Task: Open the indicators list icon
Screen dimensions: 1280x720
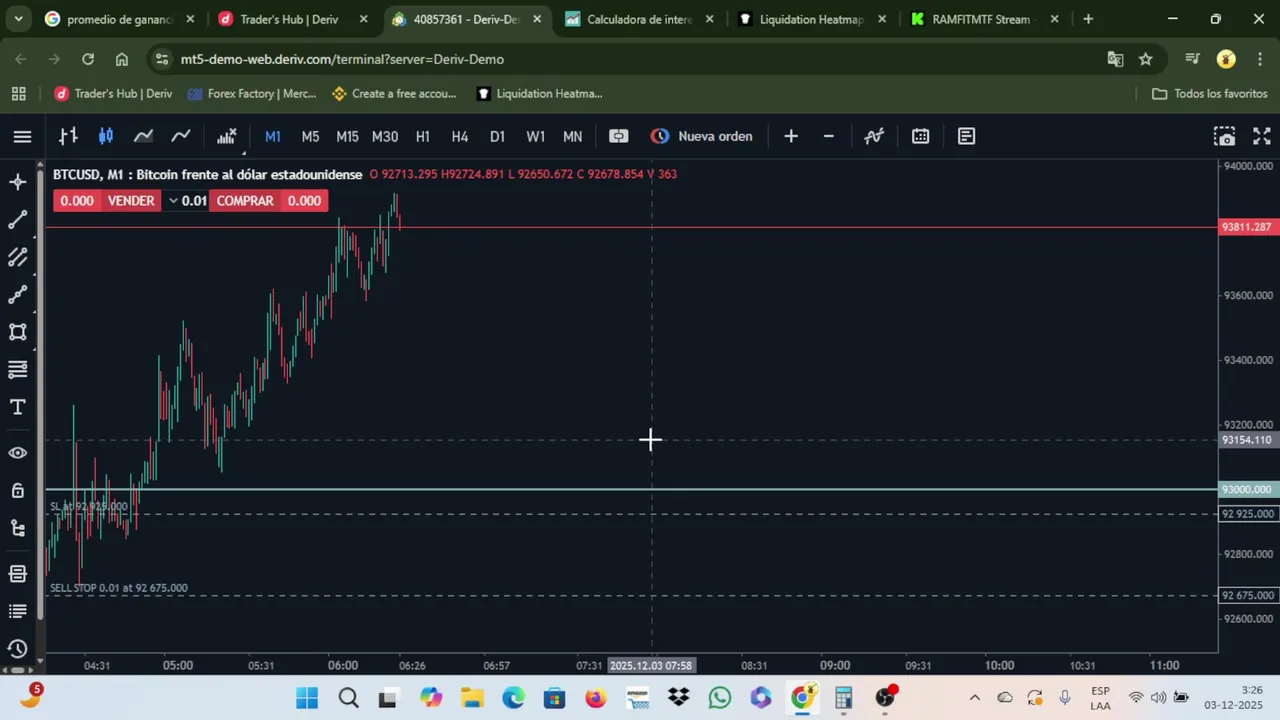Action: 874,136
